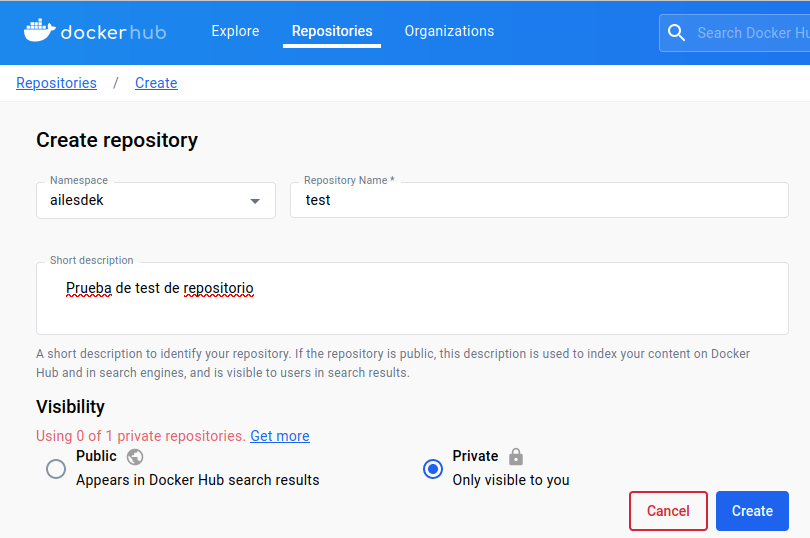Expand the Namespace dropdown arrow
Viewport: 810px width, 538px height.
tap(255, 201)
